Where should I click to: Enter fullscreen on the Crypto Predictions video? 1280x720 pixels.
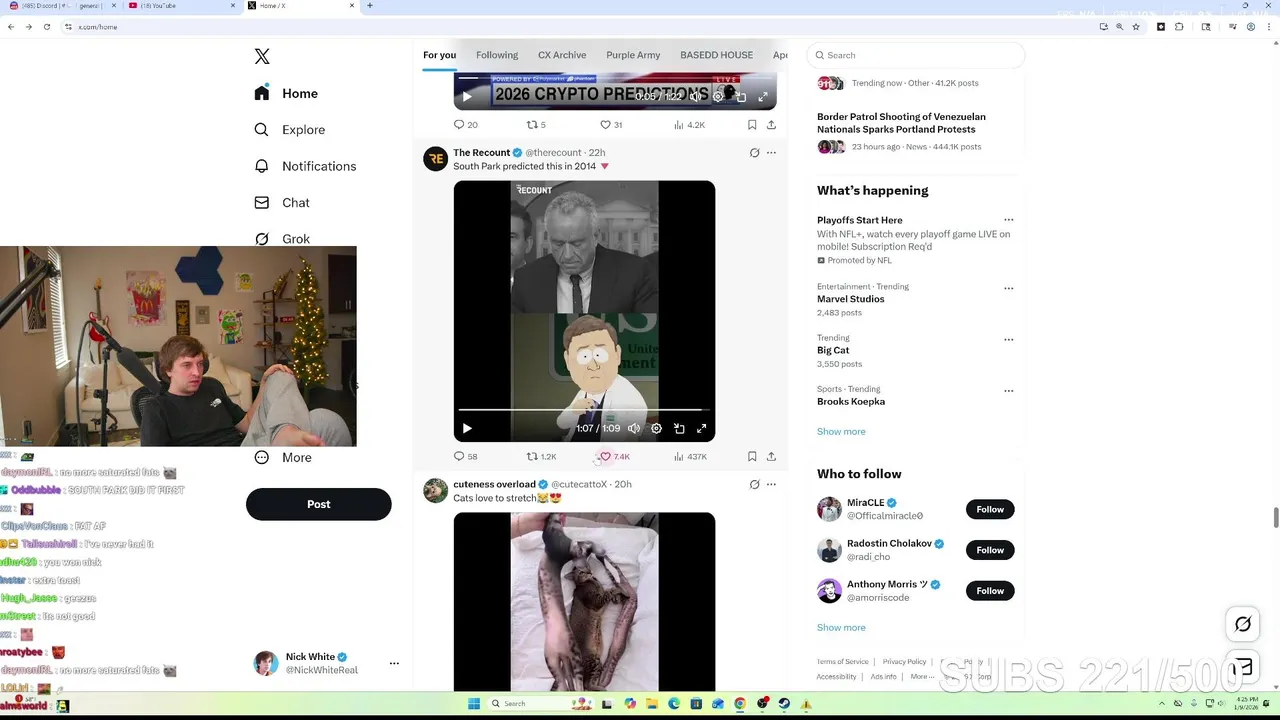coord(763,97)
